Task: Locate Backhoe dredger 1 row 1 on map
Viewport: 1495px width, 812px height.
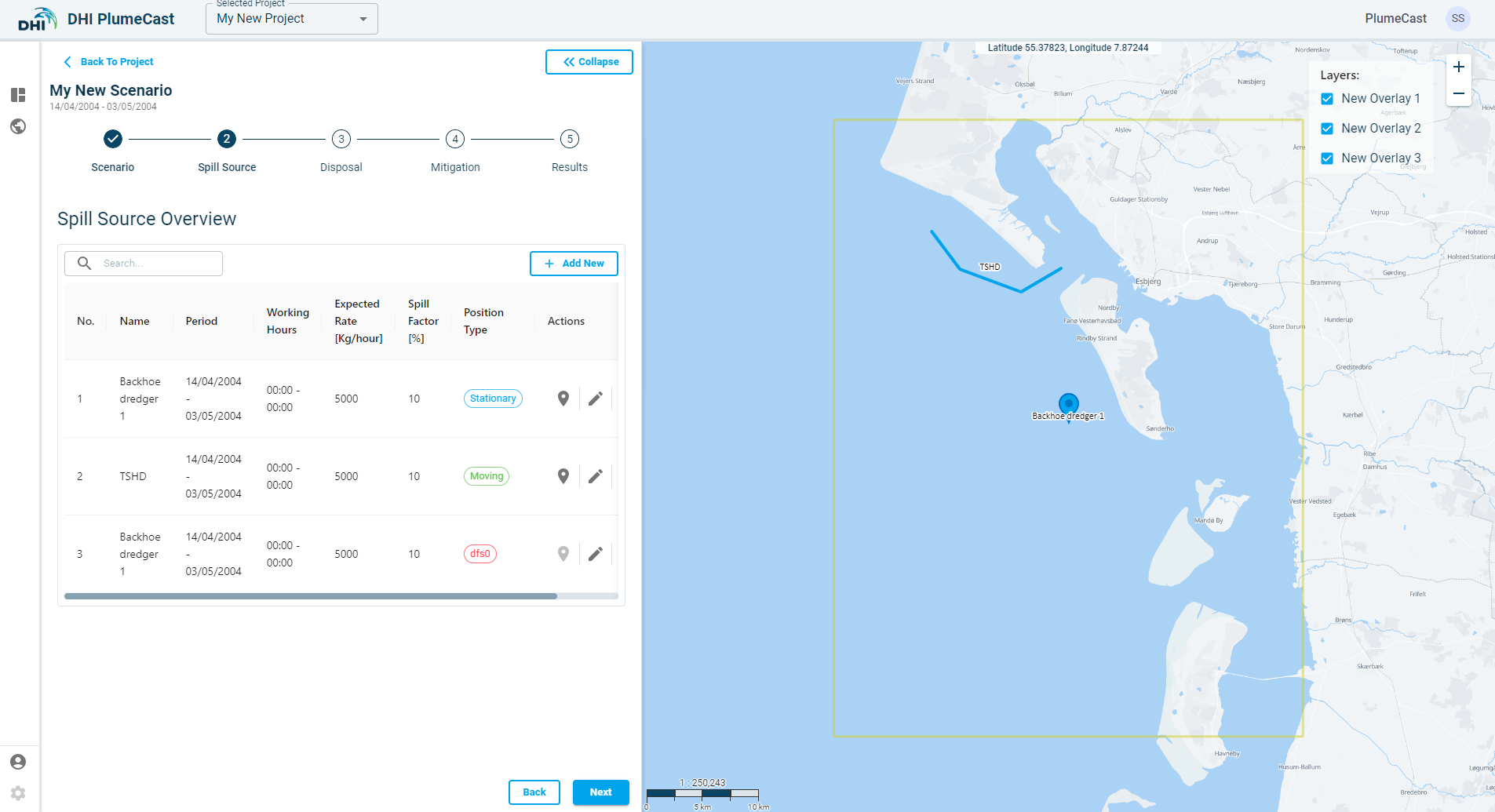Action: point(563,399)
